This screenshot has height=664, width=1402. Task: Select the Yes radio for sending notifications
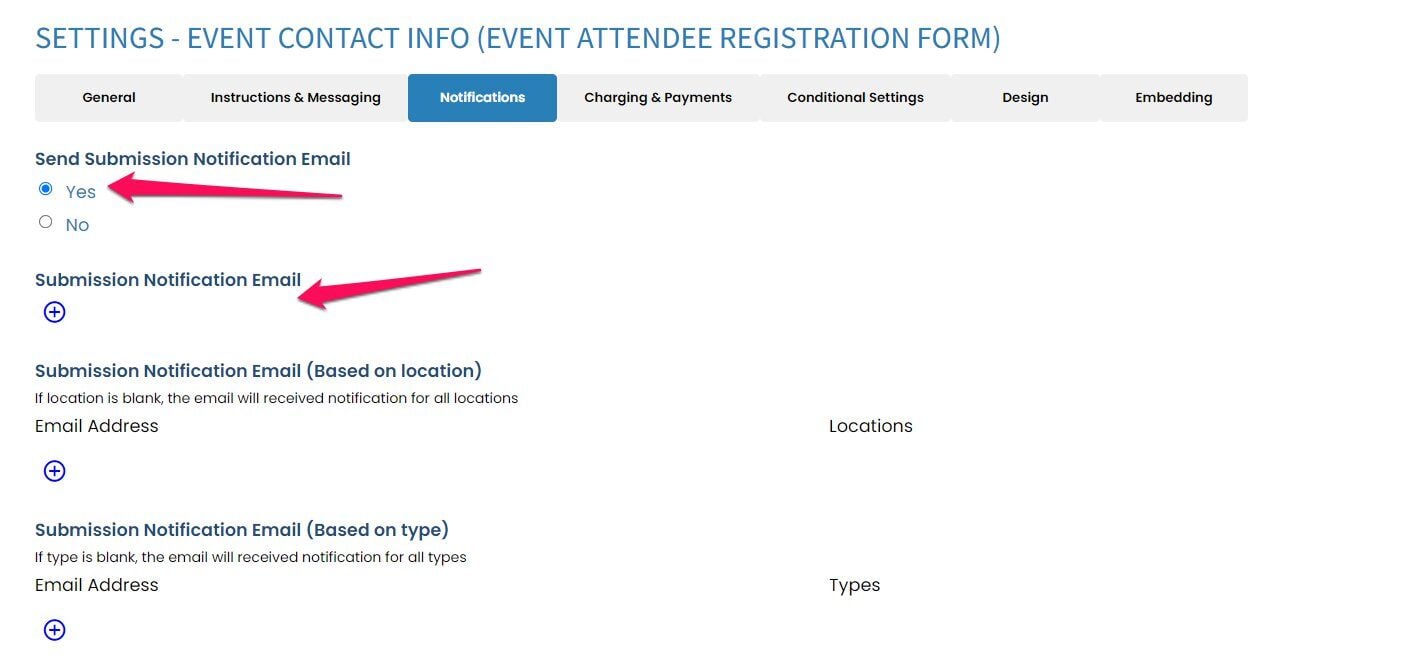point(45,189)
